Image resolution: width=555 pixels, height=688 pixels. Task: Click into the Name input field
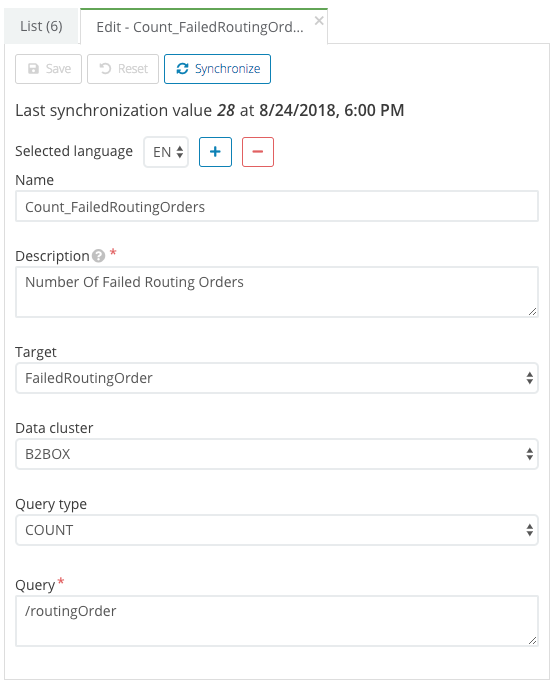(x=277, y=206)
